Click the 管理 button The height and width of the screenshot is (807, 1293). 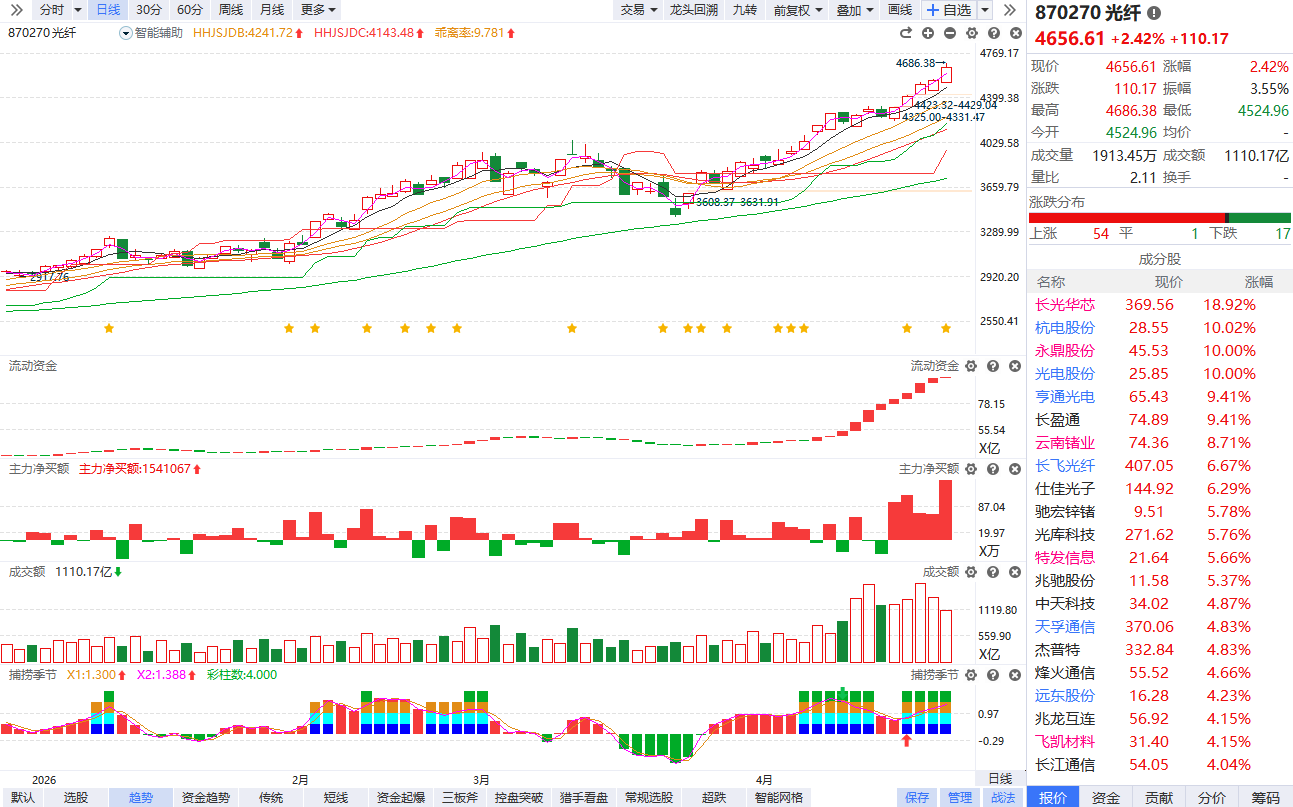[960, 798]
